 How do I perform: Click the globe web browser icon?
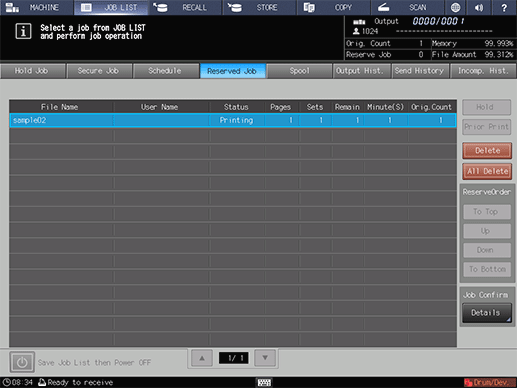click(455, 7)
